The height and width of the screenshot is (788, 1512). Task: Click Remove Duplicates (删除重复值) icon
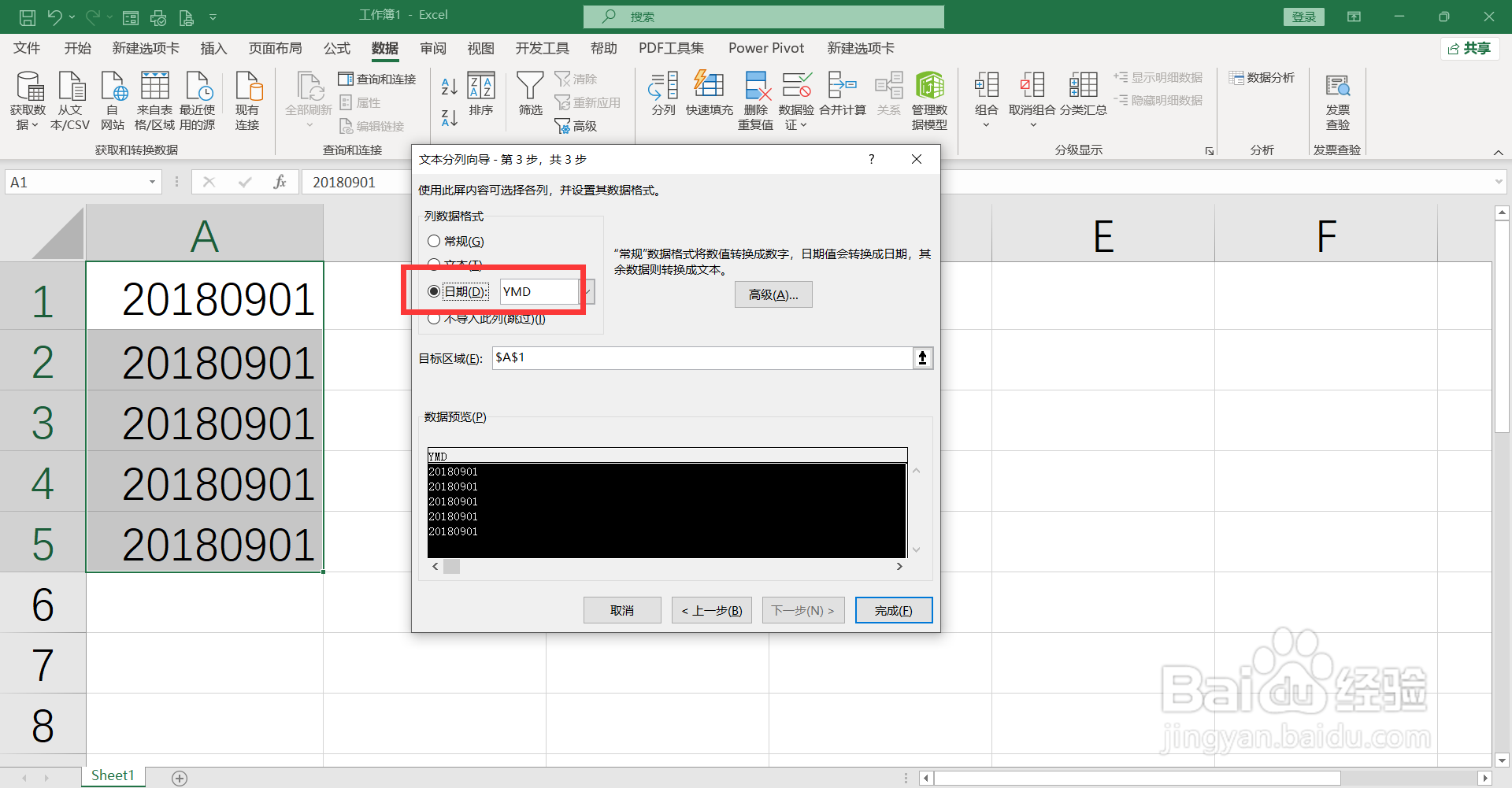click(756, 86)
